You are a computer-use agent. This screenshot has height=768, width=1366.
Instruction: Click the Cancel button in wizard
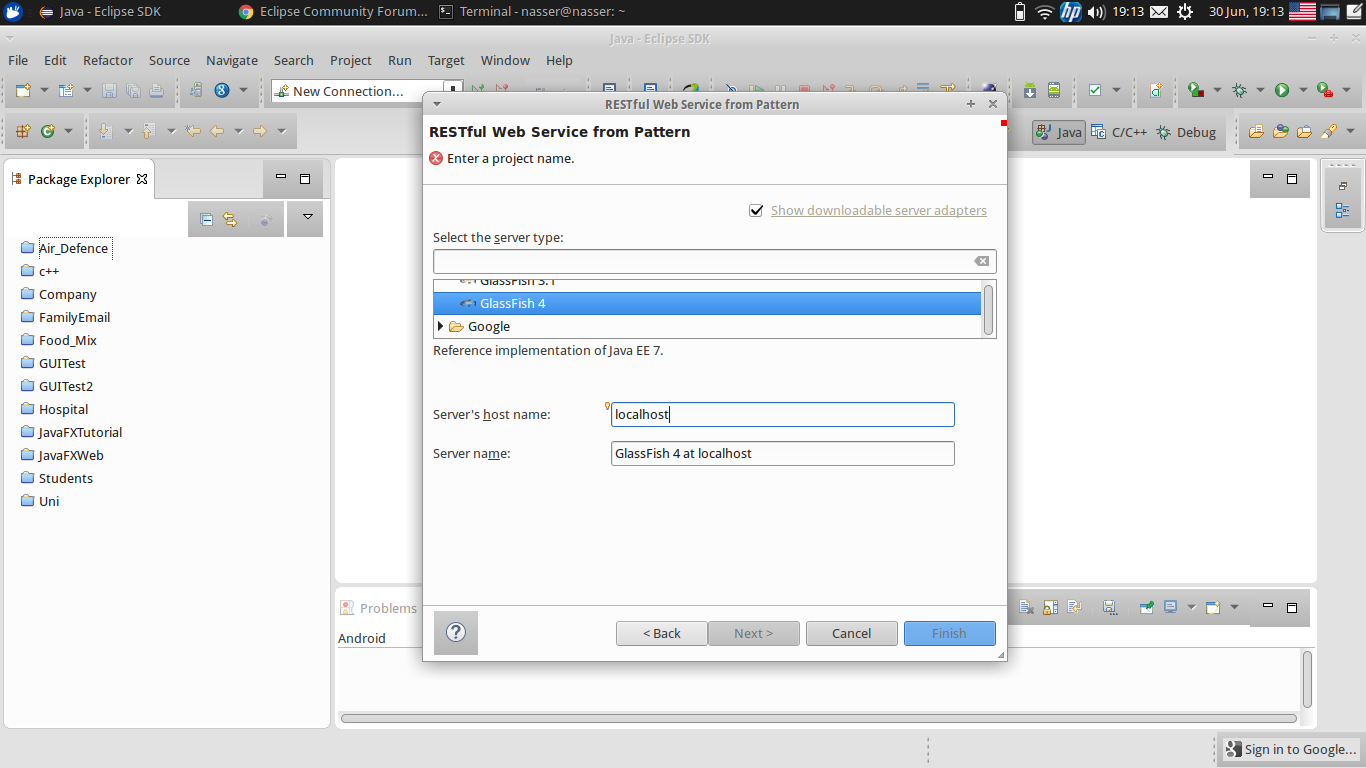click(852, 633)
